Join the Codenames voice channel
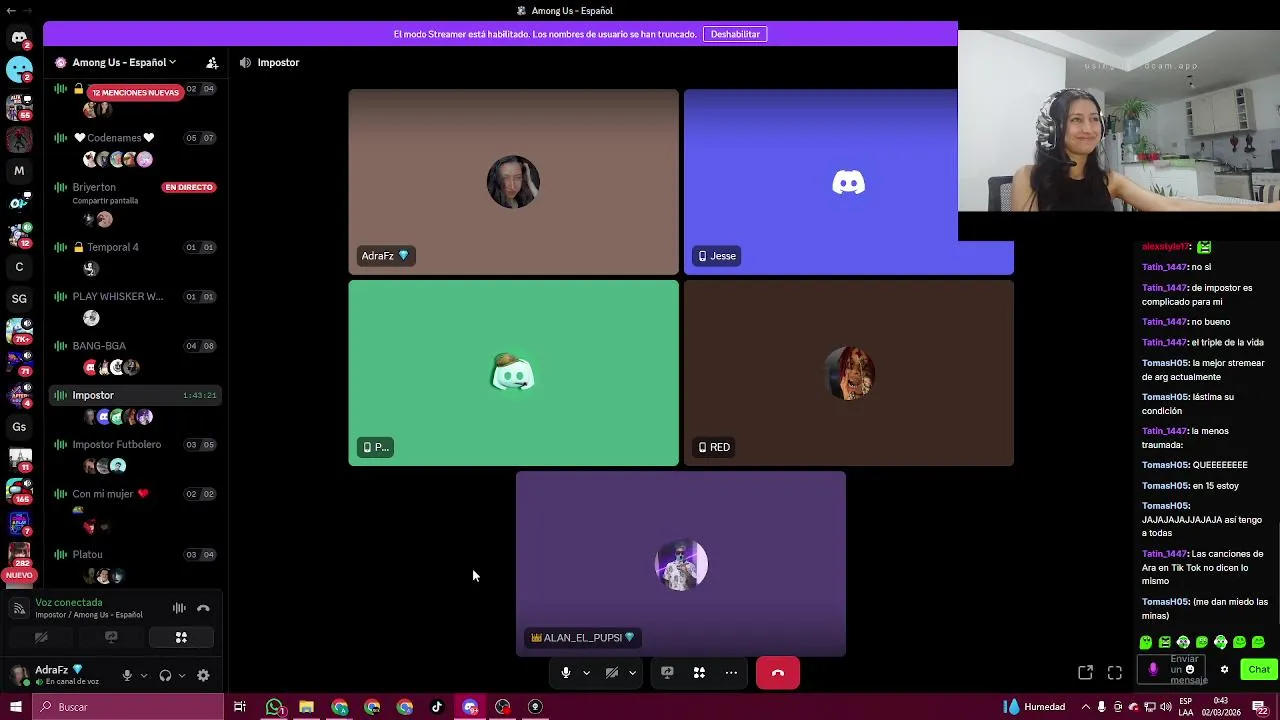The width and height of the screenshot is (1280, 720). [135, 138]
